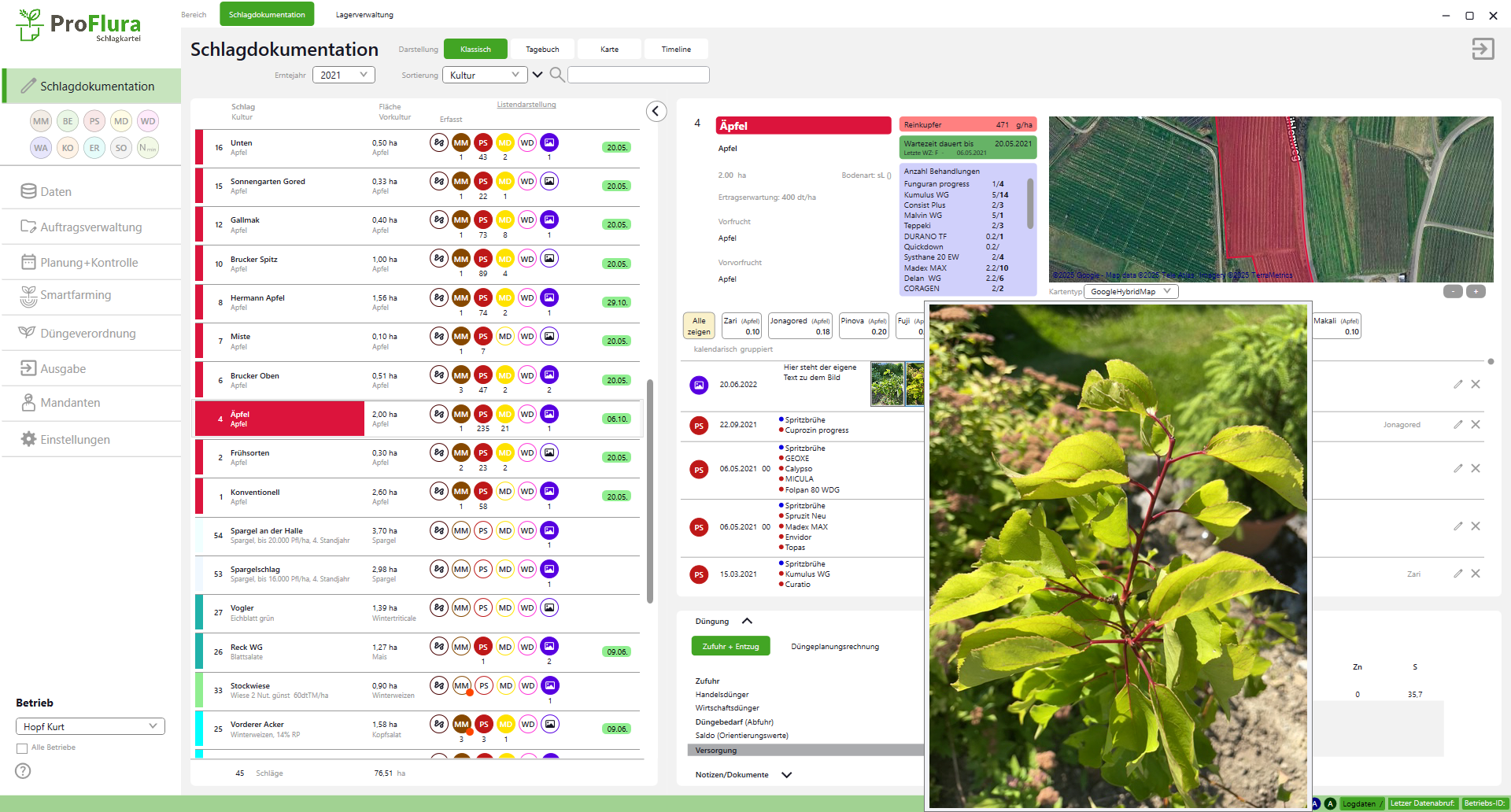
Task: Open the Lagerverwaltung tab
Action: coord(364,15)
